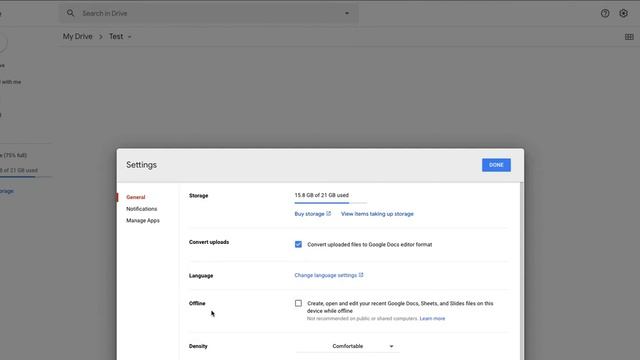Screen dimensions: 640x360
Task: Click the Settings dialog title
Action: 141,164
